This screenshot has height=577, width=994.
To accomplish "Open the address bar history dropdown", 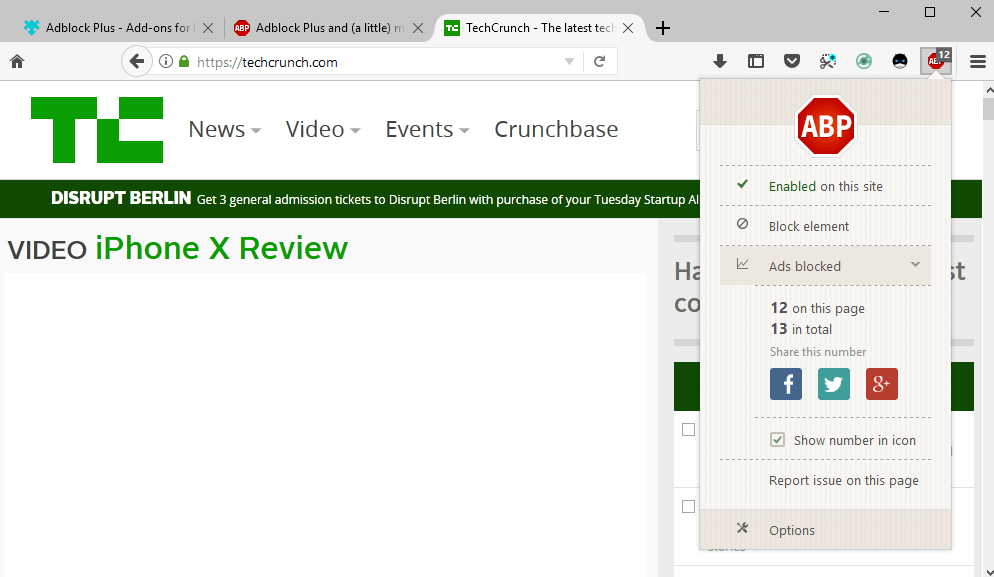I will (x=569, y=62).
